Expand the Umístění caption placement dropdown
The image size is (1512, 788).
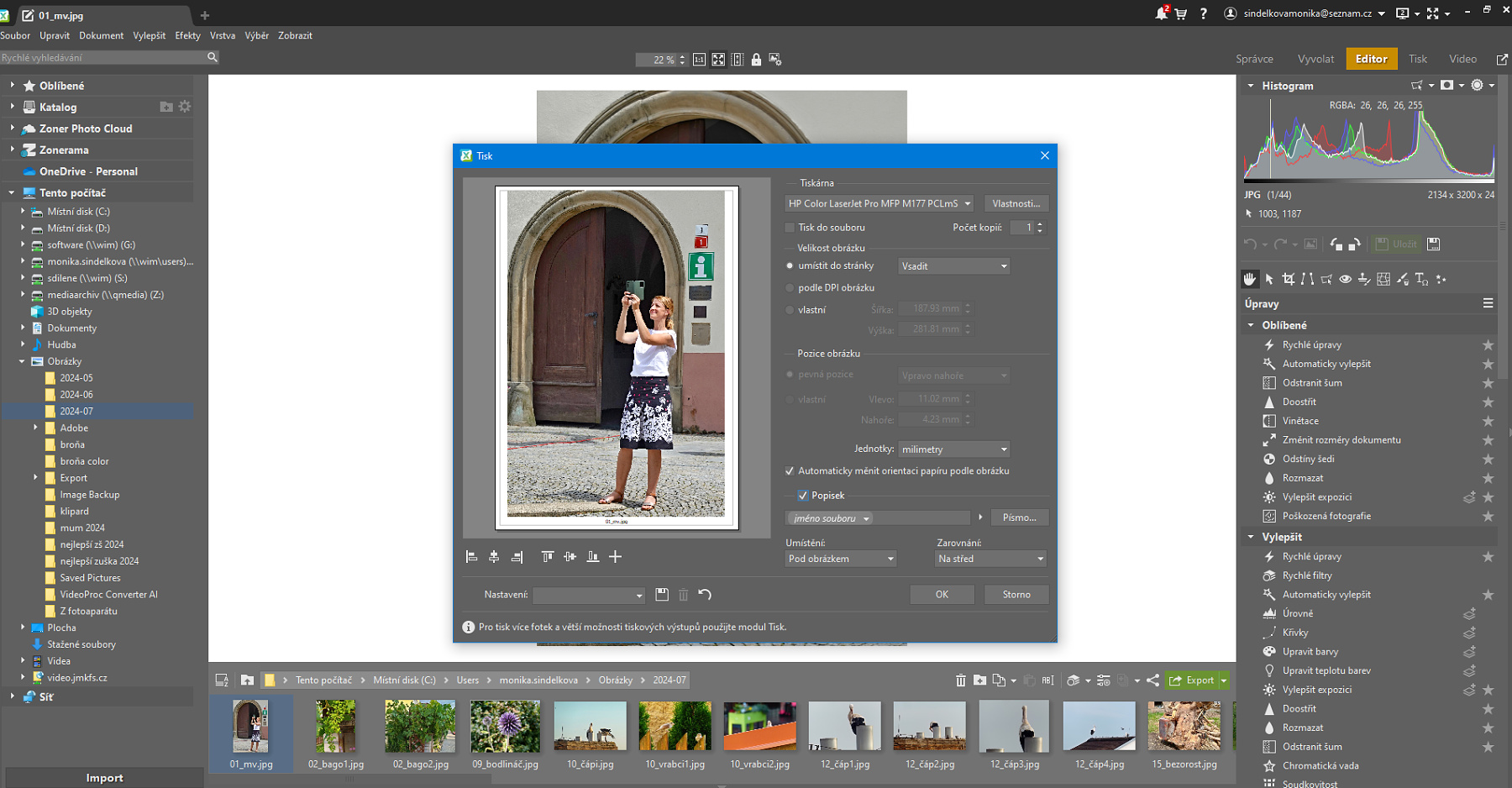[x=840, y=559]
